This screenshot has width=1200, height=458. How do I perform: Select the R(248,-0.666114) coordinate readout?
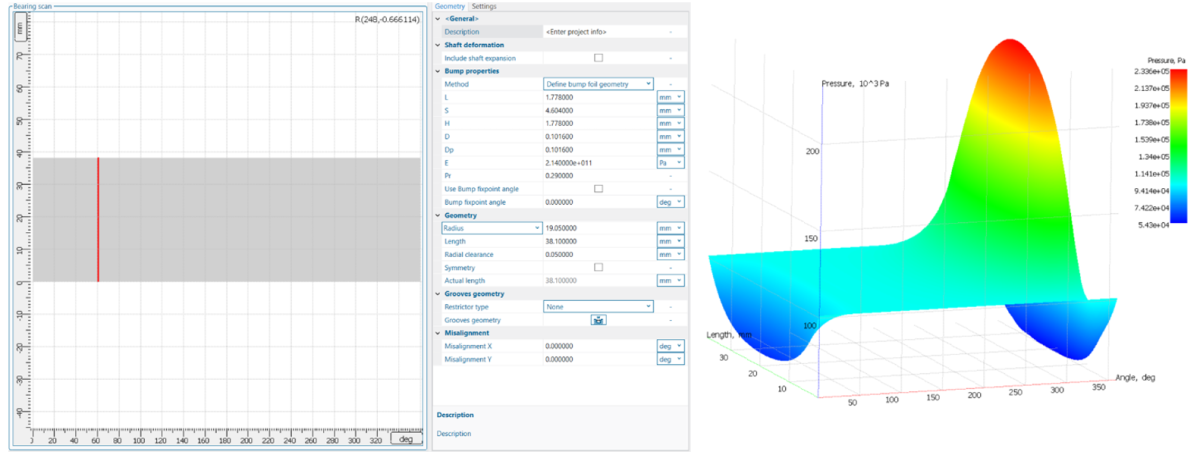pyautogui.click(x=385, y=19)
